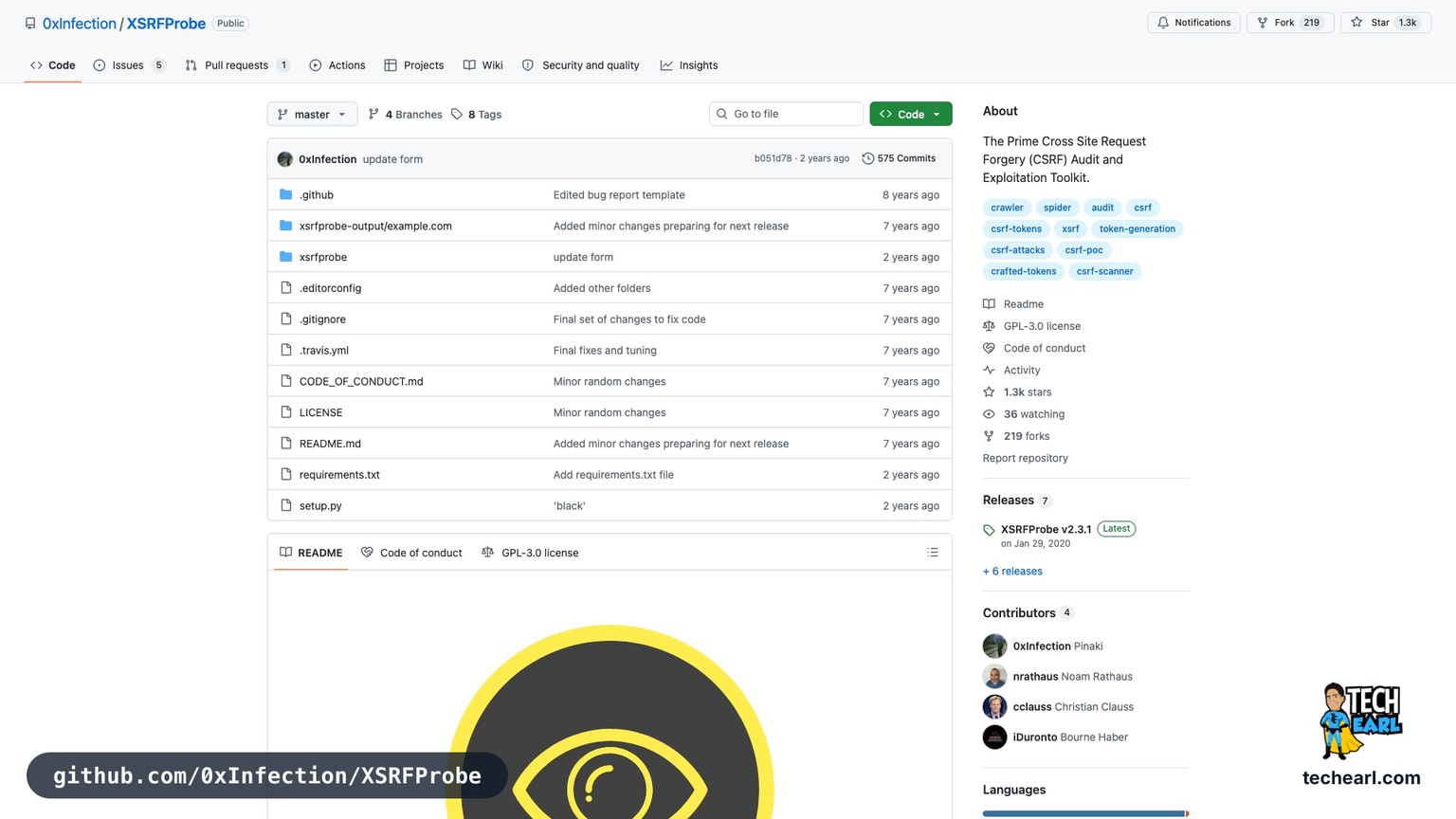Click Report repository

point(1026,458)
